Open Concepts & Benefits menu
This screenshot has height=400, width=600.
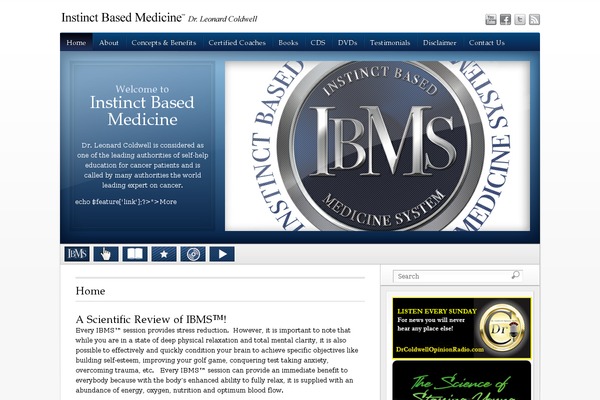[164, 42]
